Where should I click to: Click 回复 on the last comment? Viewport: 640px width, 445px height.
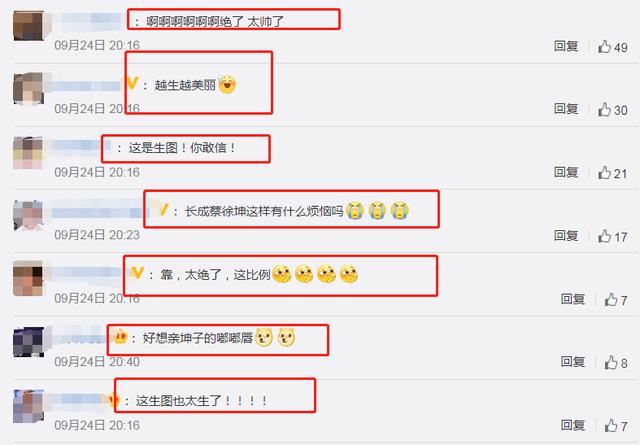572,425
